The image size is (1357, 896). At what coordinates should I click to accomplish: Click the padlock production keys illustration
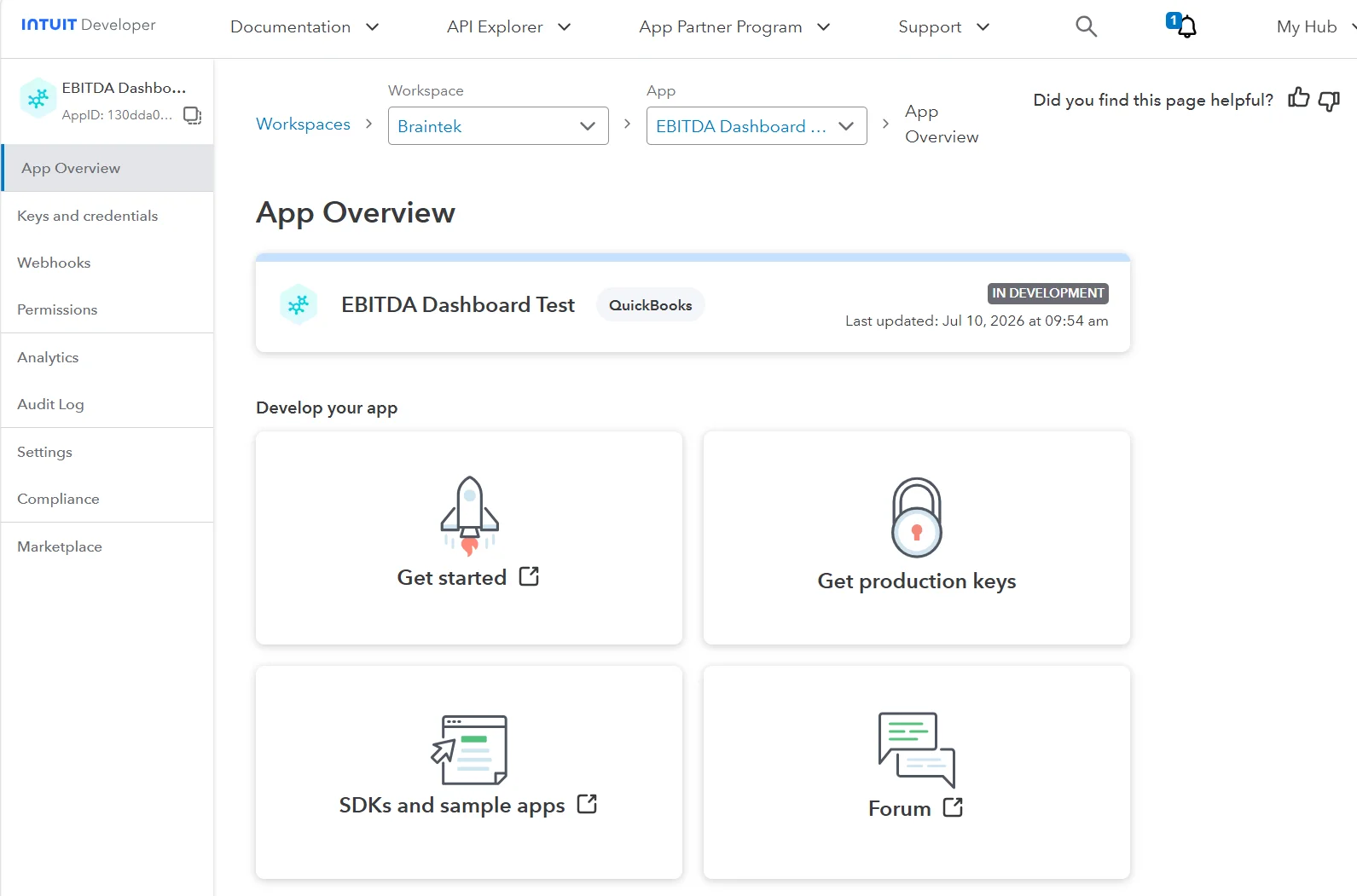point(917,517)
